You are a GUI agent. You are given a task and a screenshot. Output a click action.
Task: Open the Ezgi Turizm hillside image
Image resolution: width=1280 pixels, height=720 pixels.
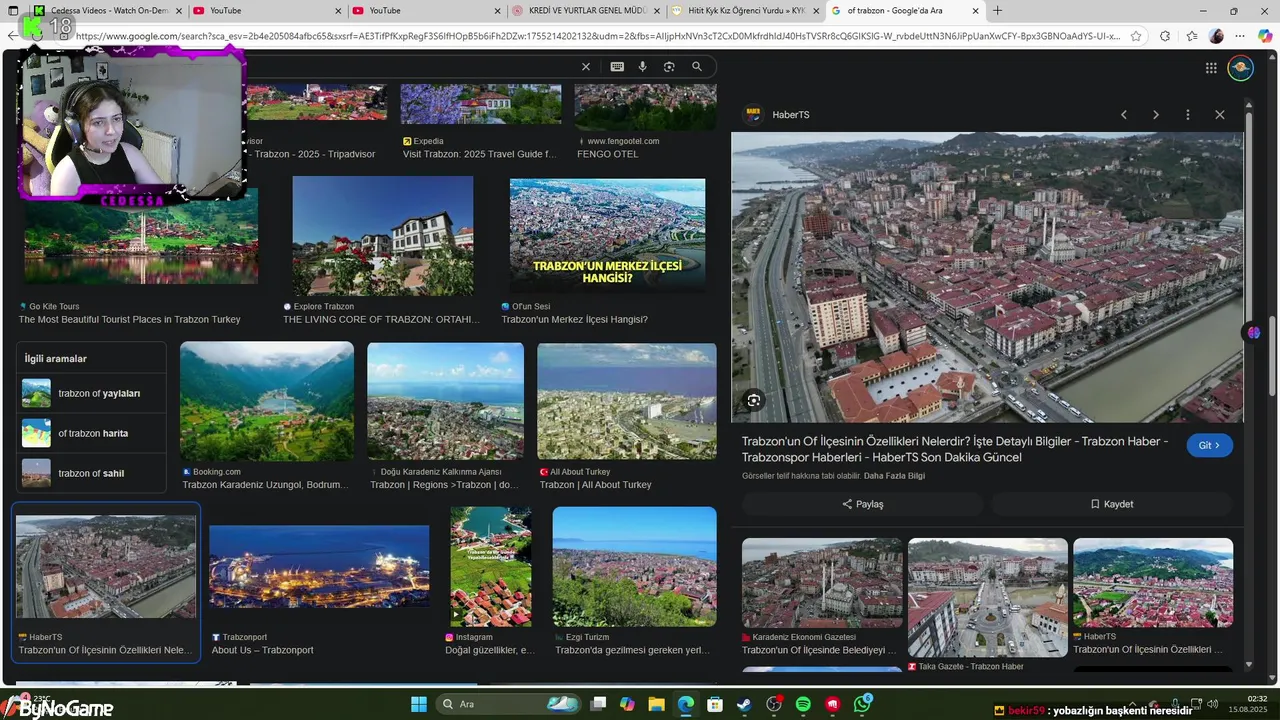coord(634,567)
